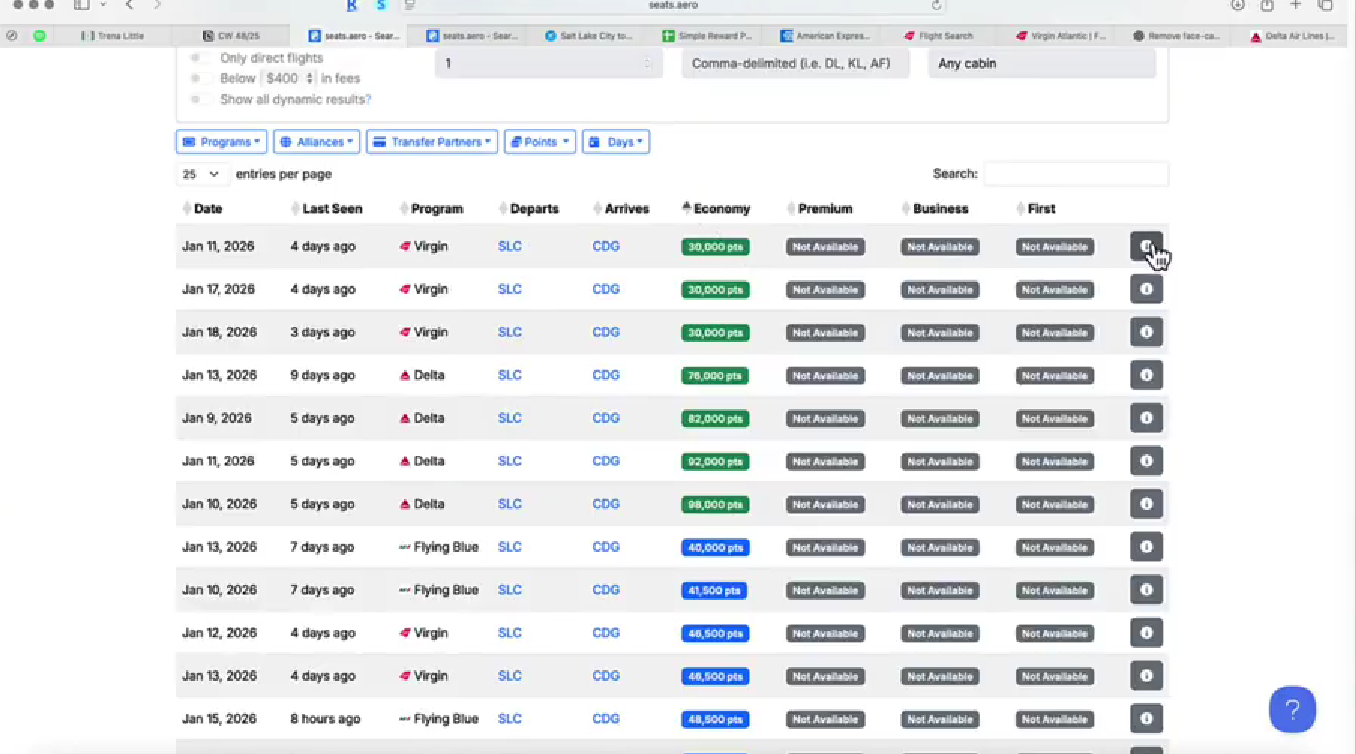Viewport: 1356px width, 754px height.
Task: Open the Any cabin selector
Action: coord(1042,63)
